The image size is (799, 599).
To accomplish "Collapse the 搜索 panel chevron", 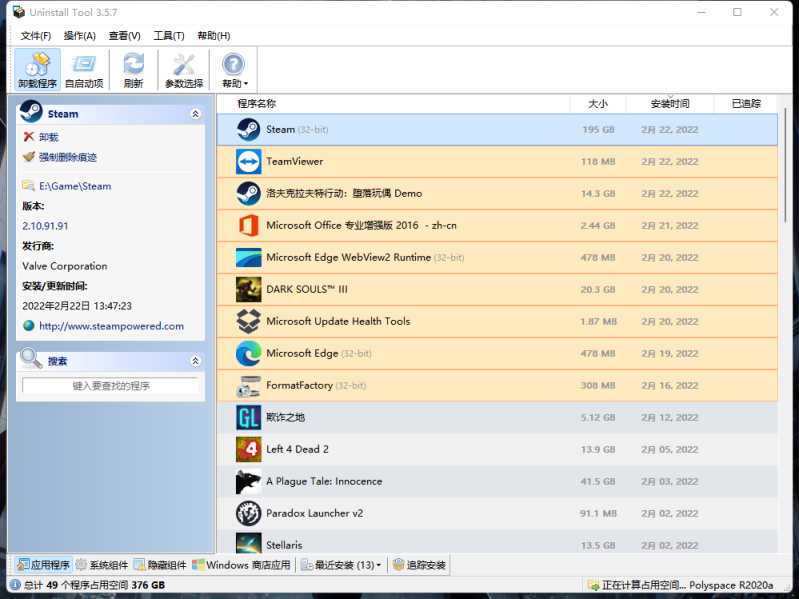I will tap(195, 361).
